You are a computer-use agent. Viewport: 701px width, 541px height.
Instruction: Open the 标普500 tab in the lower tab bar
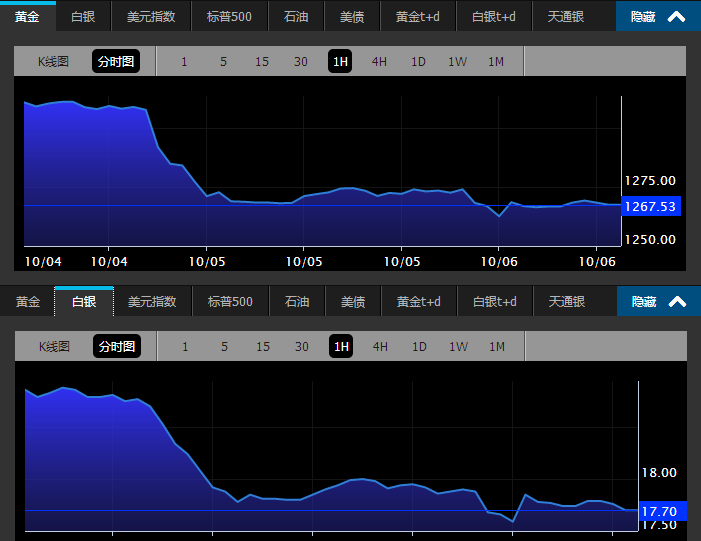tap(230, 302)
